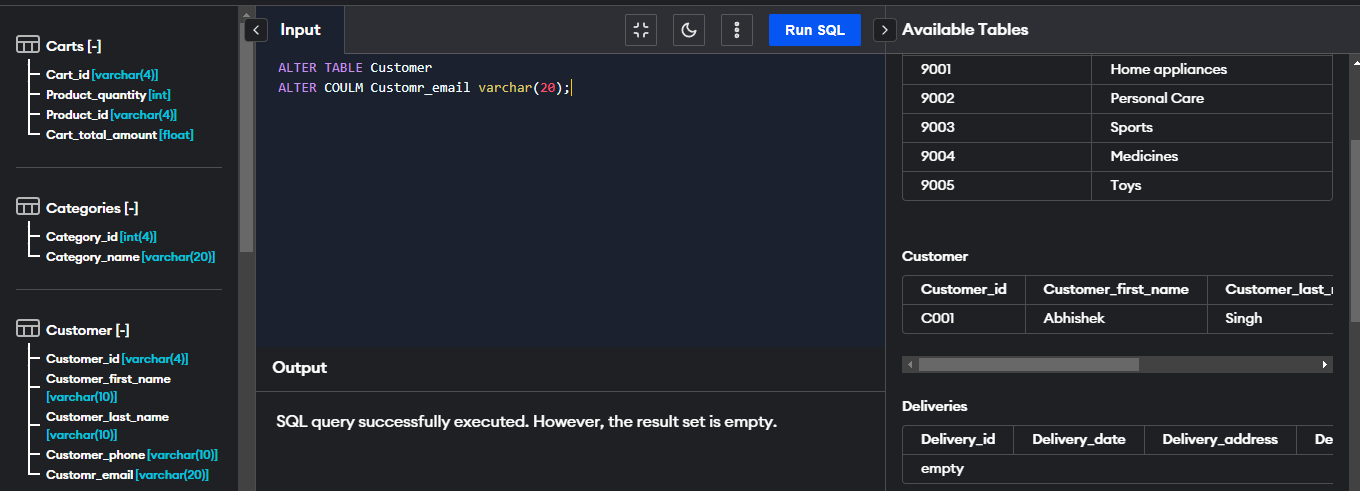Screen dimensions: 1360x491
Task: Click the exit fullscreen icon
Action: [x=641, y=30]
